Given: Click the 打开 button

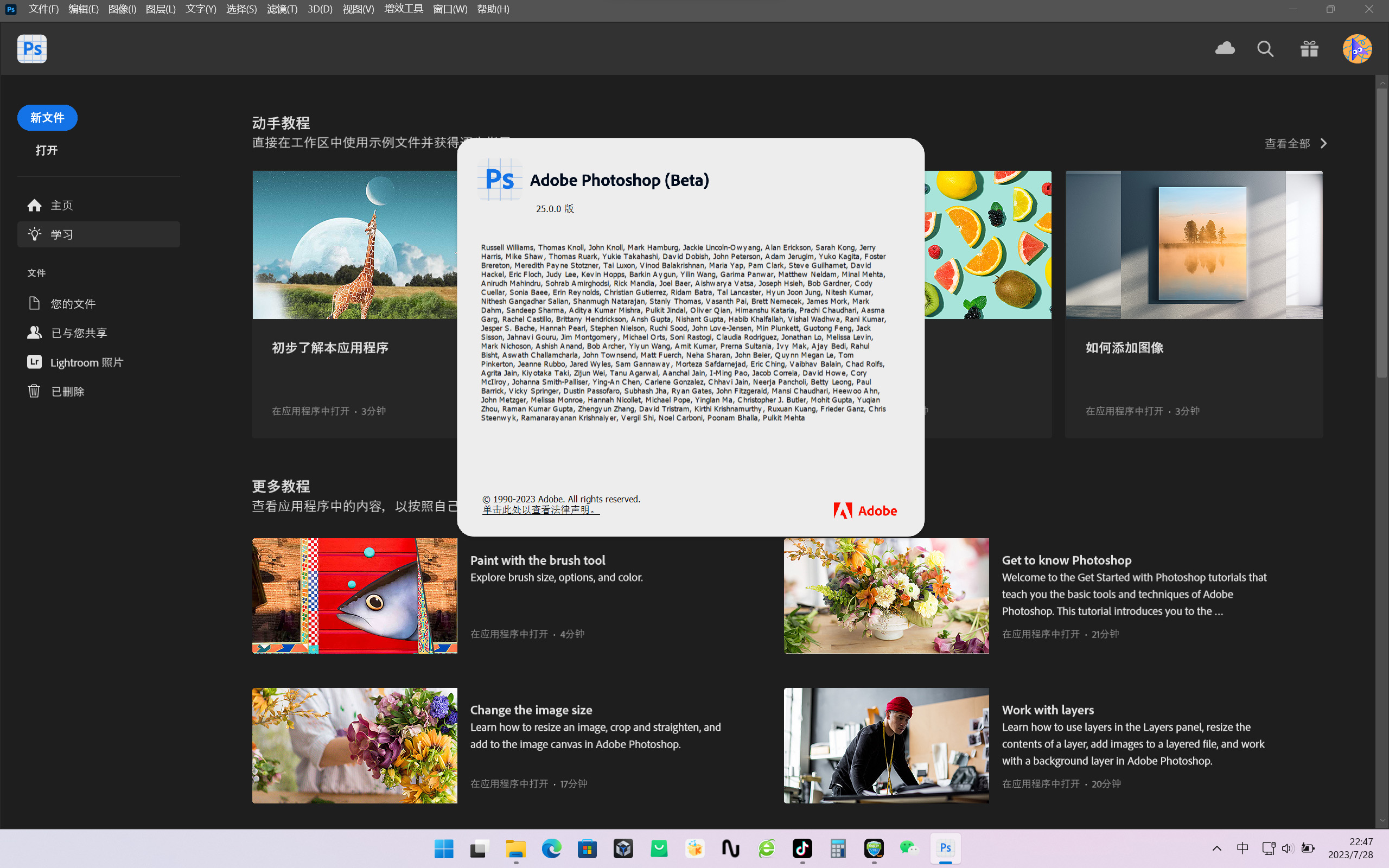Looking at the screenshot, I should [x=47, y=150].
